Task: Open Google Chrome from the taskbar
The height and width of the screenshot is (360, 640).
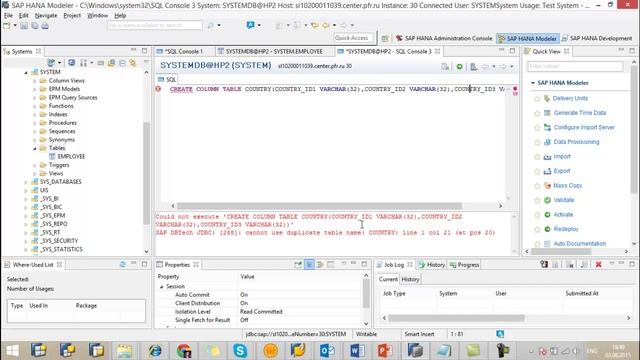Action: pos(184,351)
